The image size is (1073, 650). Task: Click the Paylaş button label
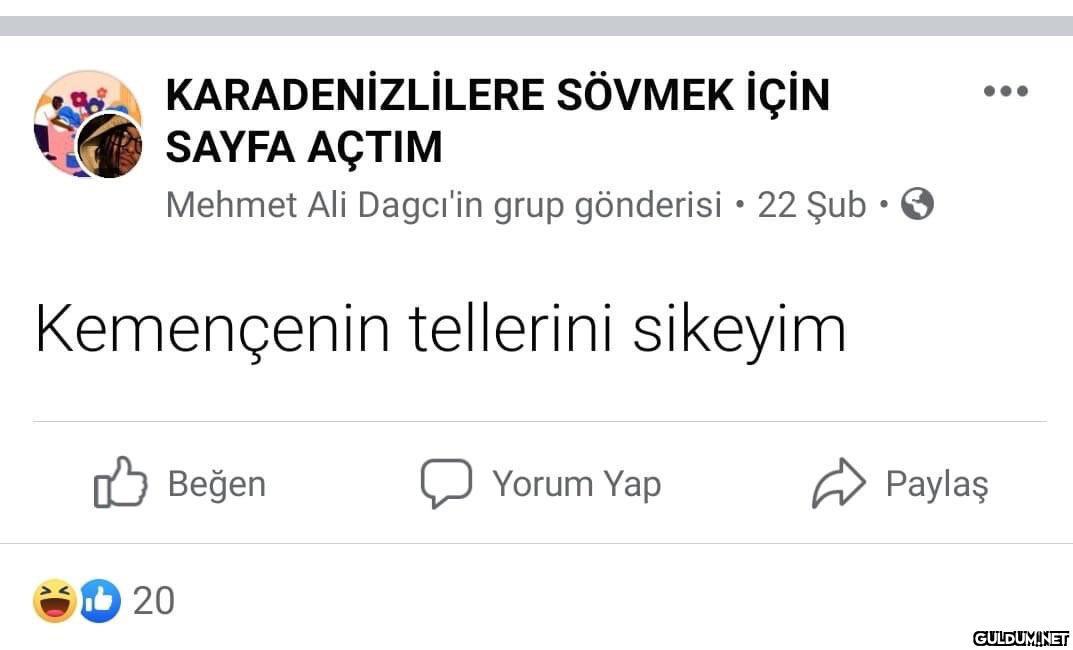(937, 485)
